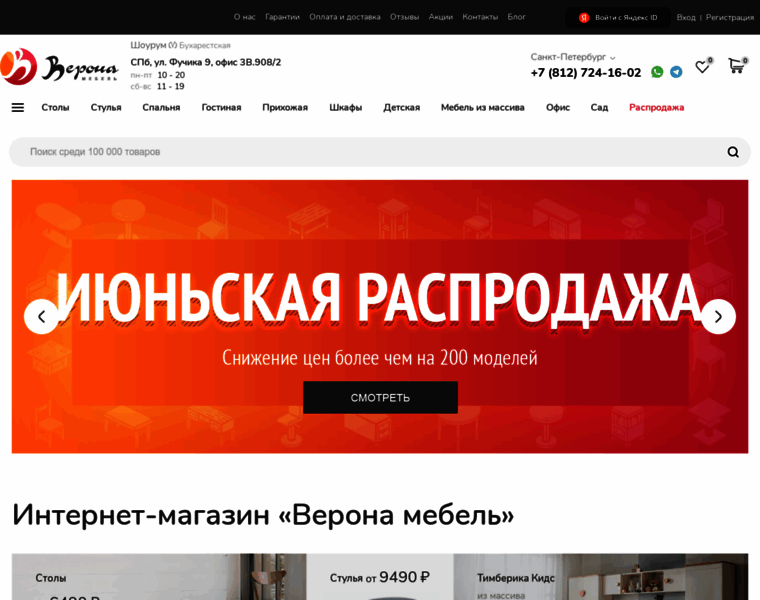
Task: Call phone number +7 (812) 724-16-02
Action: (586, 73)
